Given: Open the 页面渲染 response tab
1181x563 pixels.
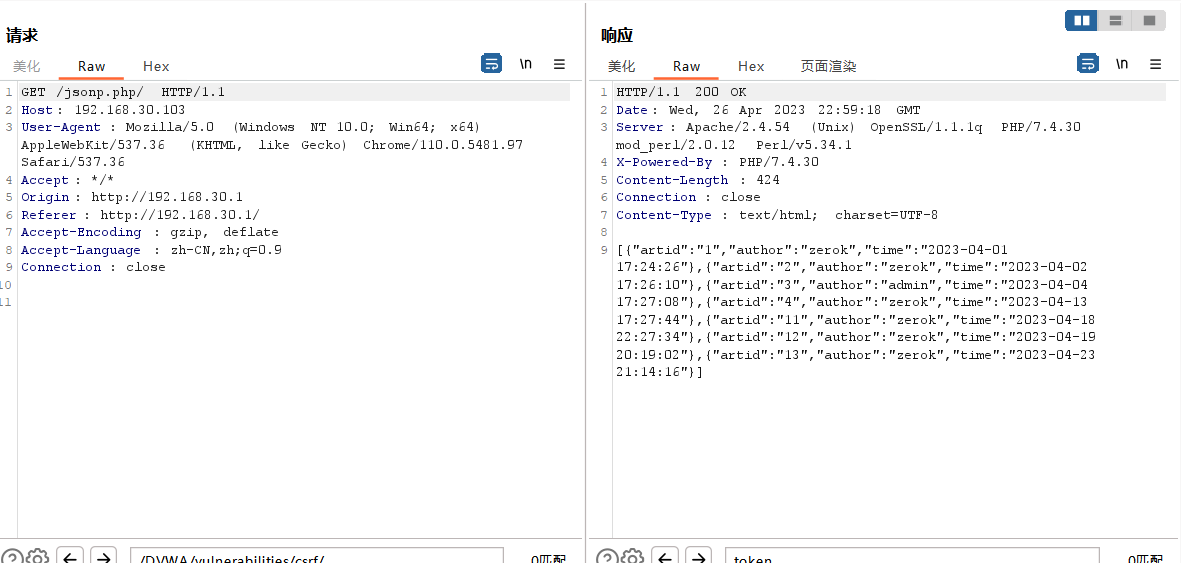Looking at the screenshot, I should (829, 66).
